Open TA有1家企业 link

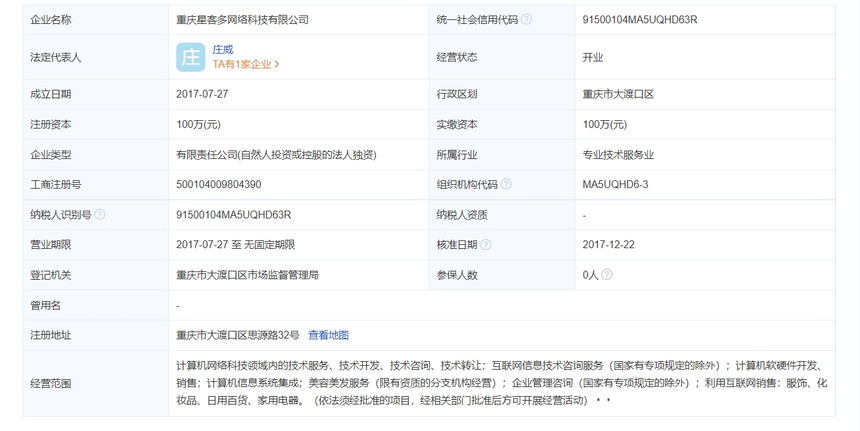246,64
